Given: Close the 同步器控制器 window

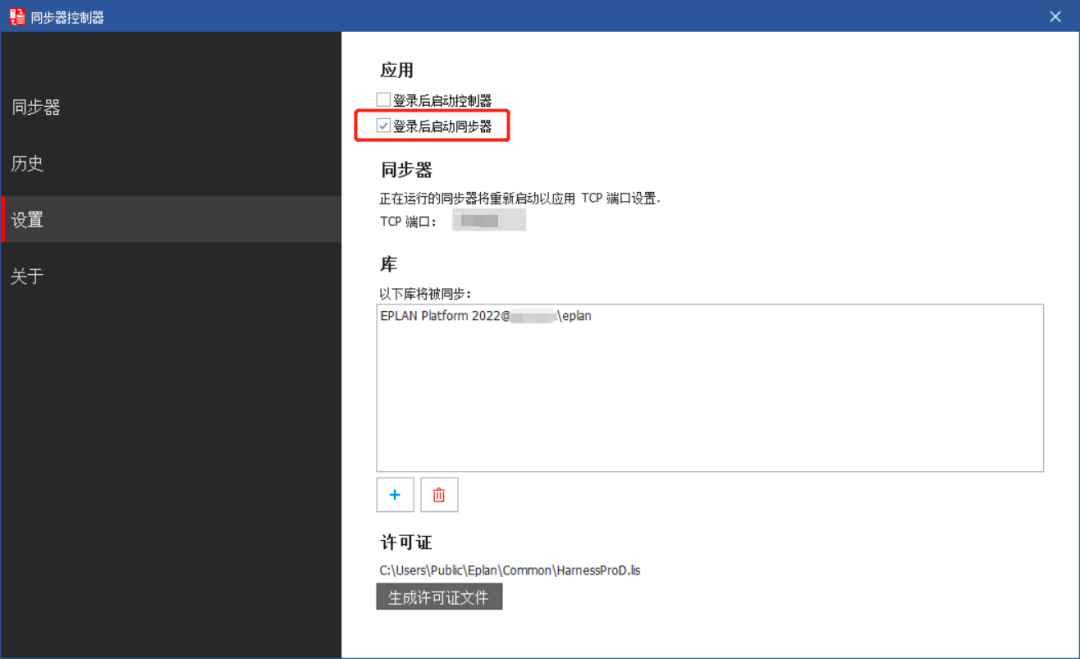Looking at the screenshot, I should point(1054,16).
